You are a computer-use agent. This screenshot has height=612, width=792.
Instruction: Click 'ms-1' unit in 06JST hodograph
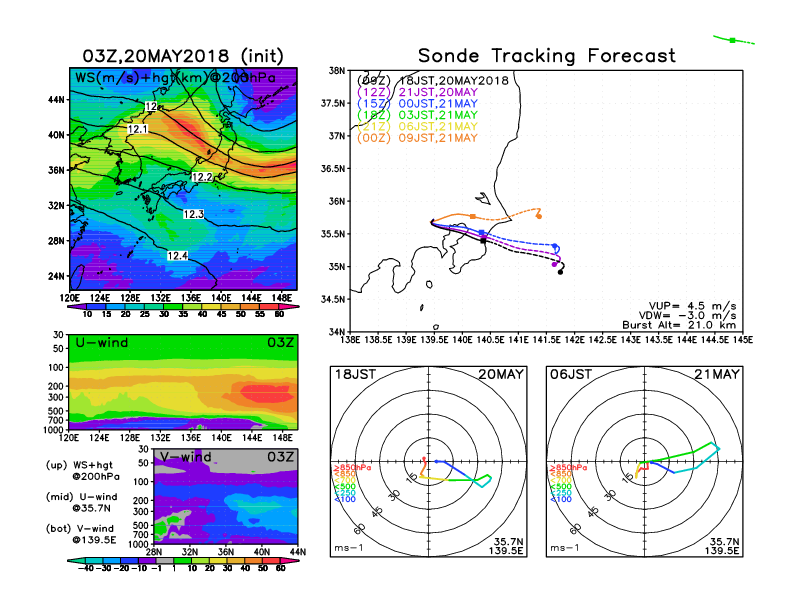click(565, 548)
